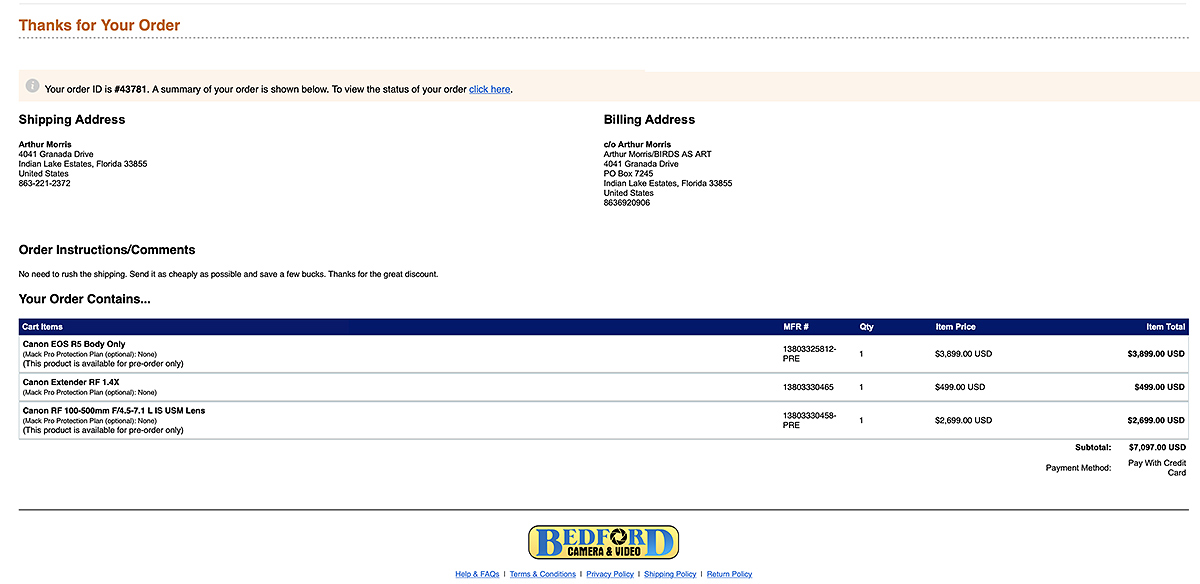Click the "Shipping Address" heading
Image resolution: width=1200 pixels, height=584 pixels.
click(72, 120)
